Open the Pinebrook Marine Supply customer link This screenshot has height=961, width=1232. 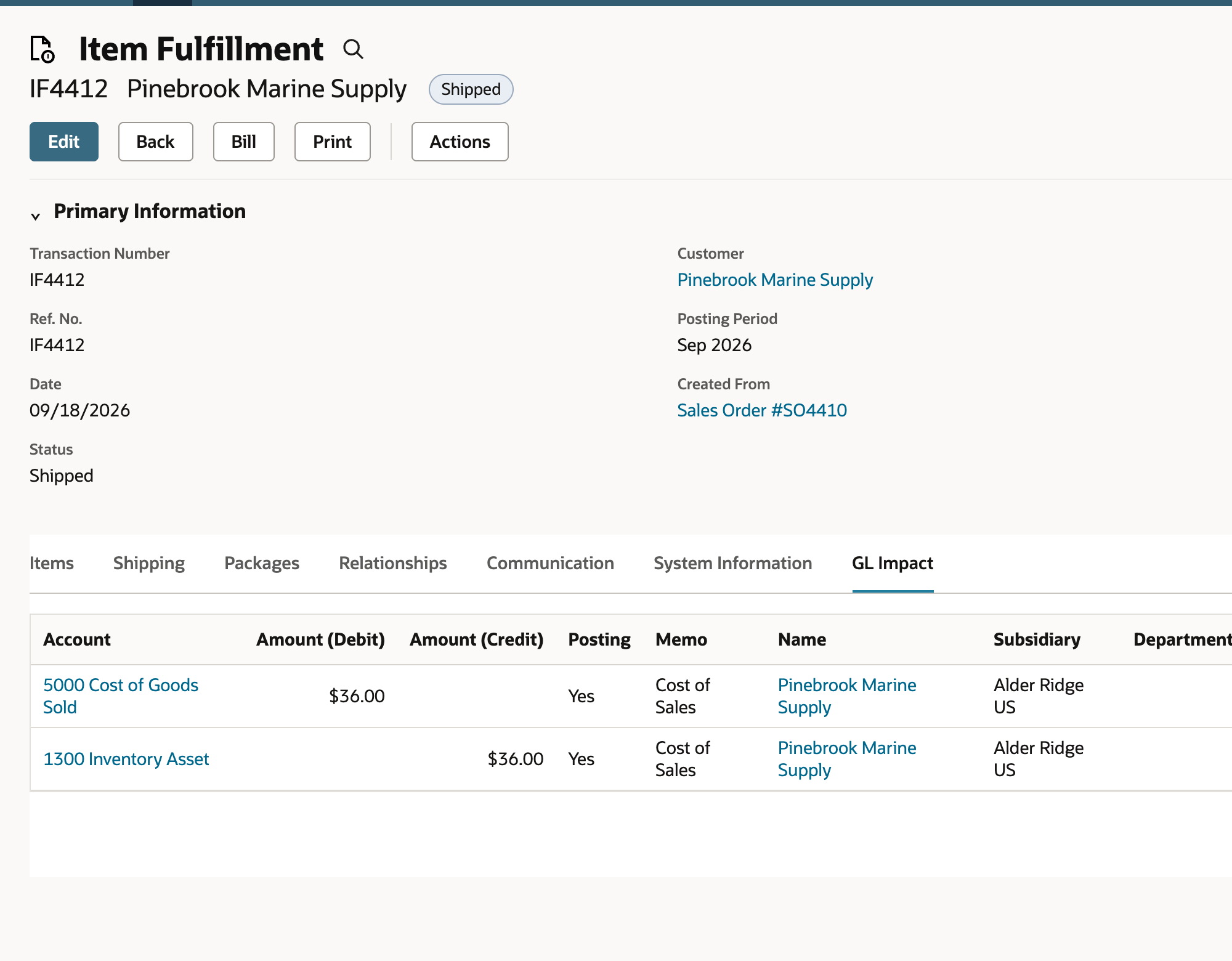pos(775,280)
